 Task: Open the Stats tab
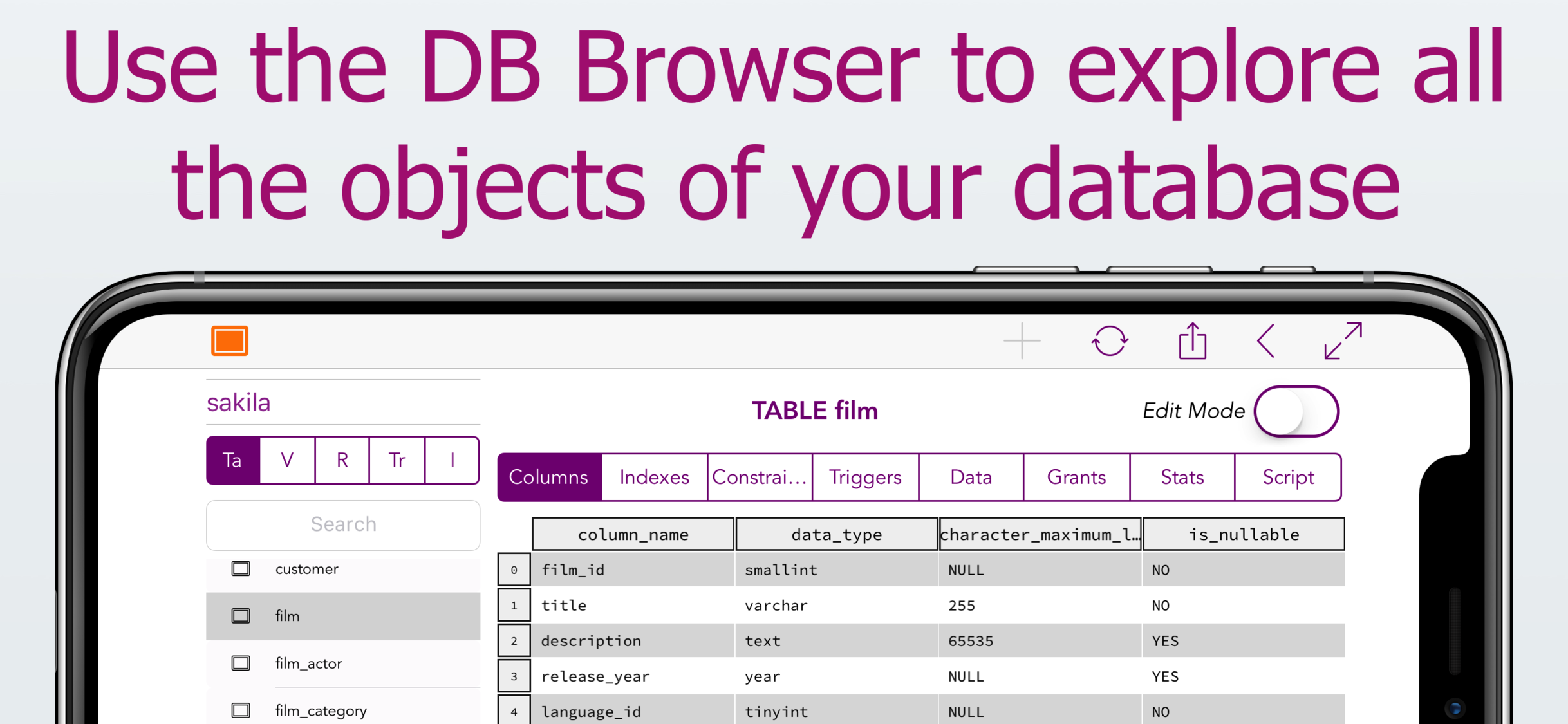1182,478
